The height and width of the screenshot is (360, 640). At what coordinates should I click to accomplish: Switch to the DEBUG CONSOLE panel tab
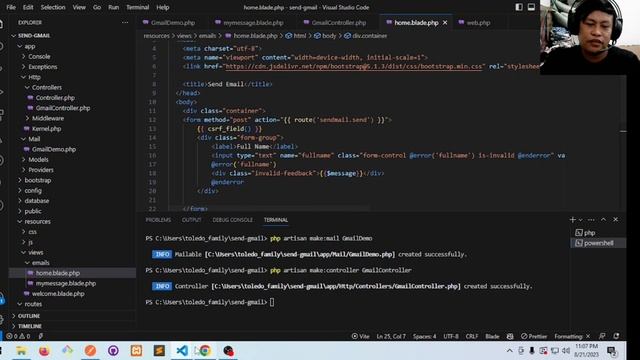click(232, 220)
